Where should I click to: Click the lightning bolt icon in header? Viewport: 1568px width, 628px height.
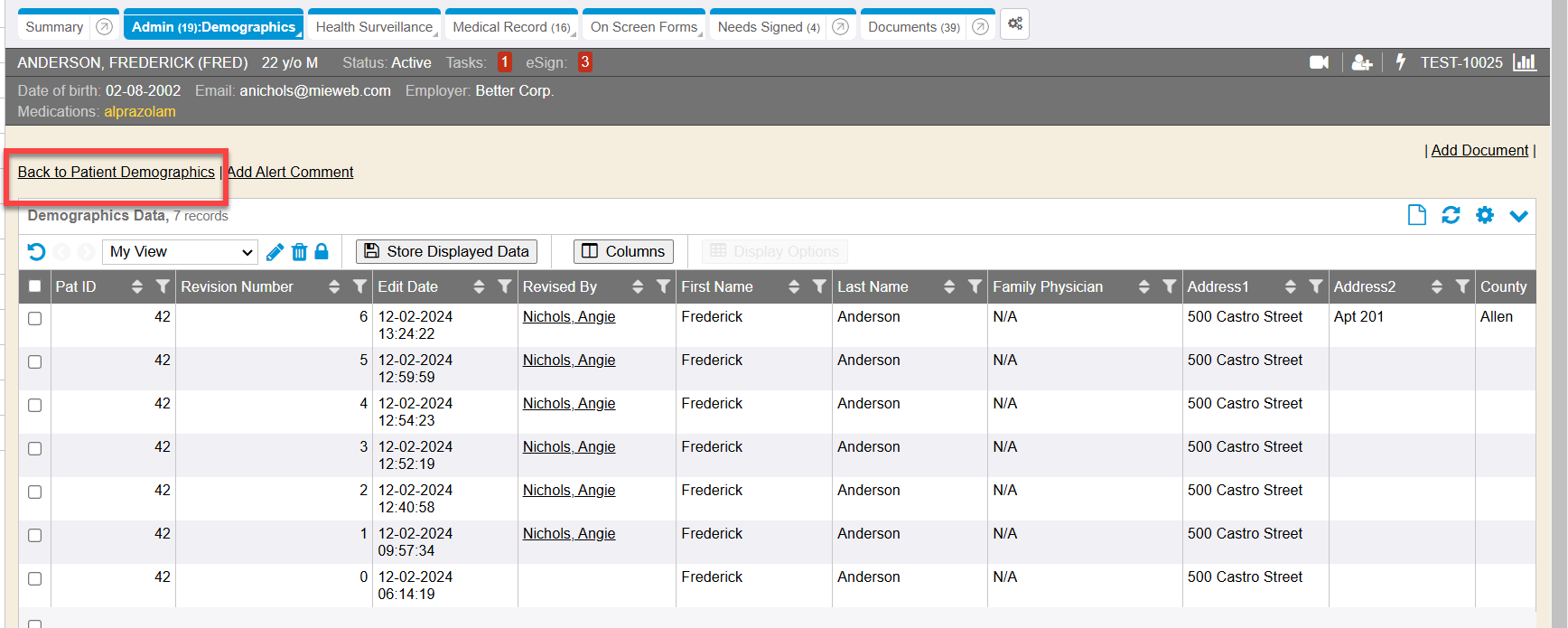1401,62
